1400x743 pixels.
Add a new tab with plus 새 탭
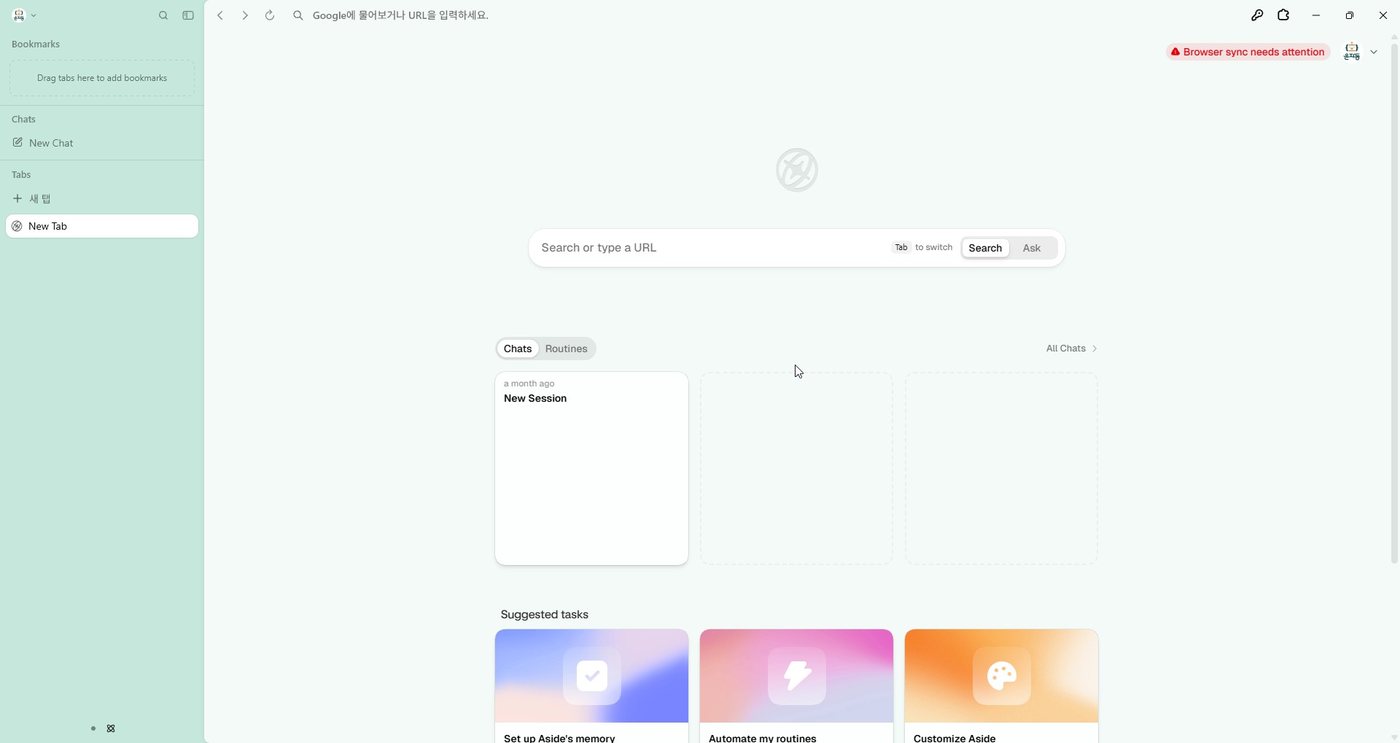coord(32,199)
